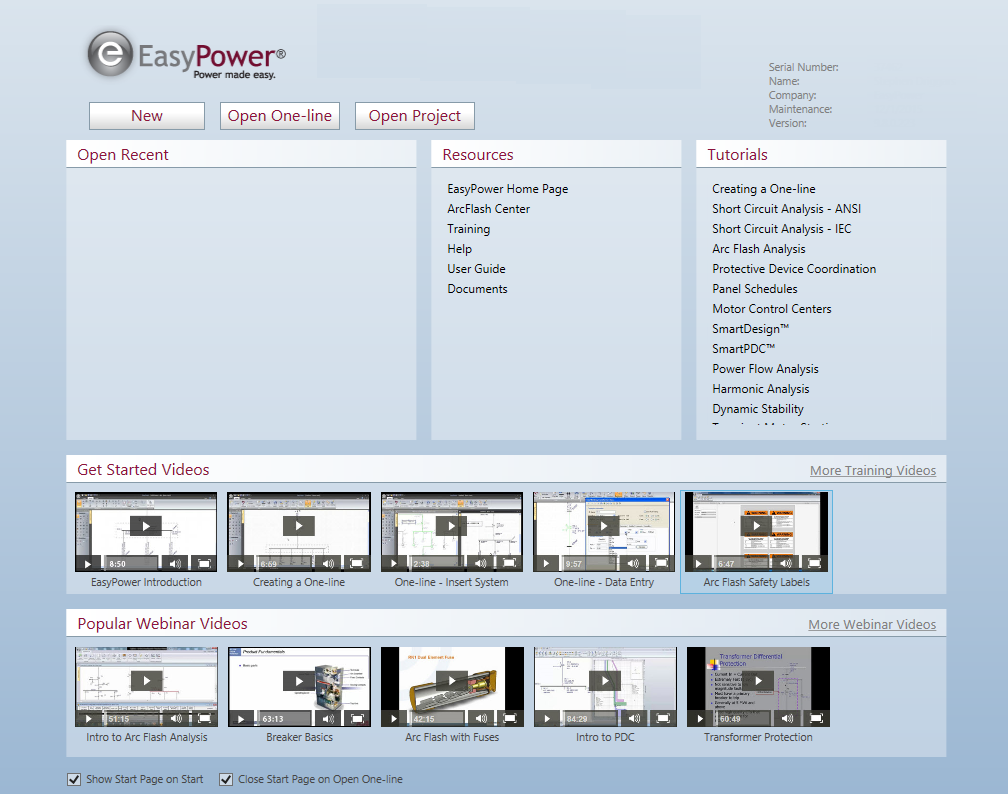Play the EasyPower Introduction video
Image resolution: width=1008 pixels, height=794 pixels.
coord(146,526)
